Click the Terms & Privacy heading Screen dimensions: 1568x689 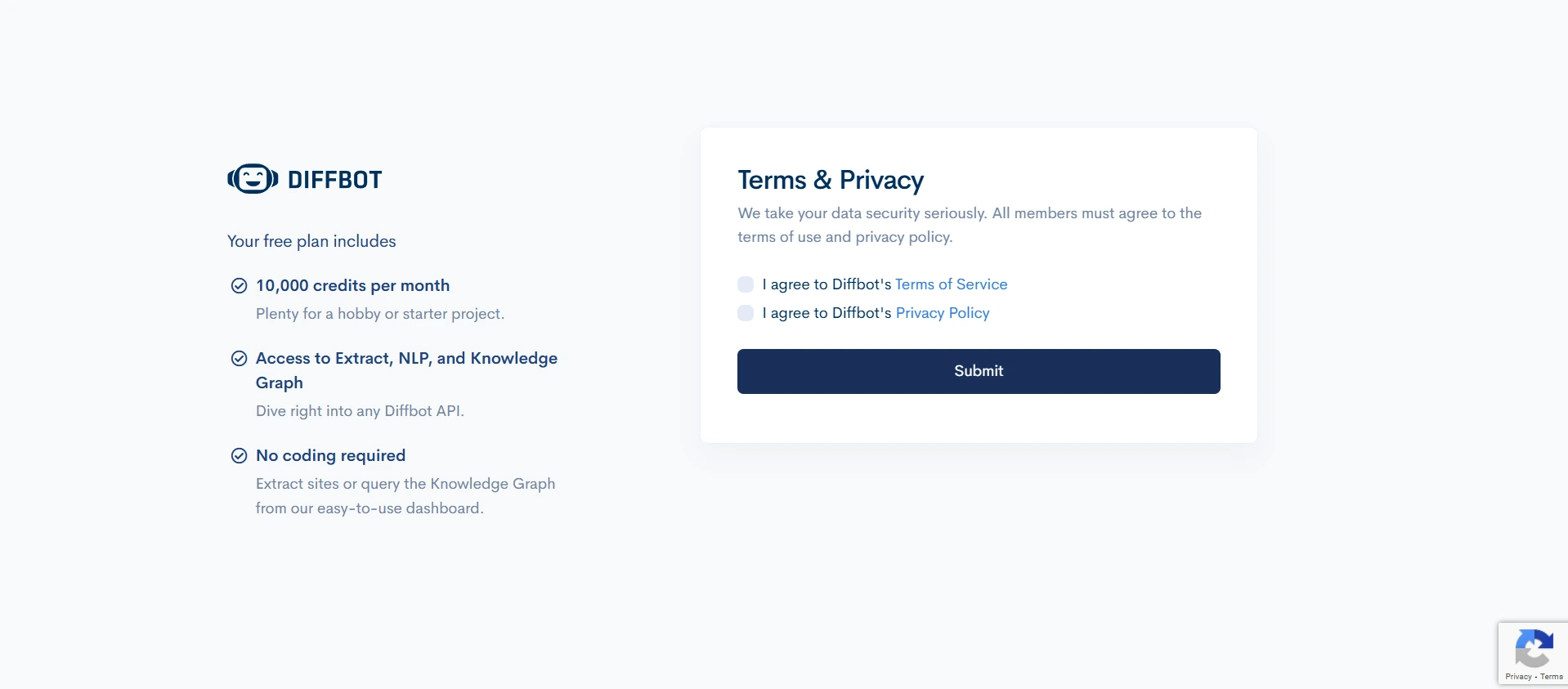coord(831,180)
